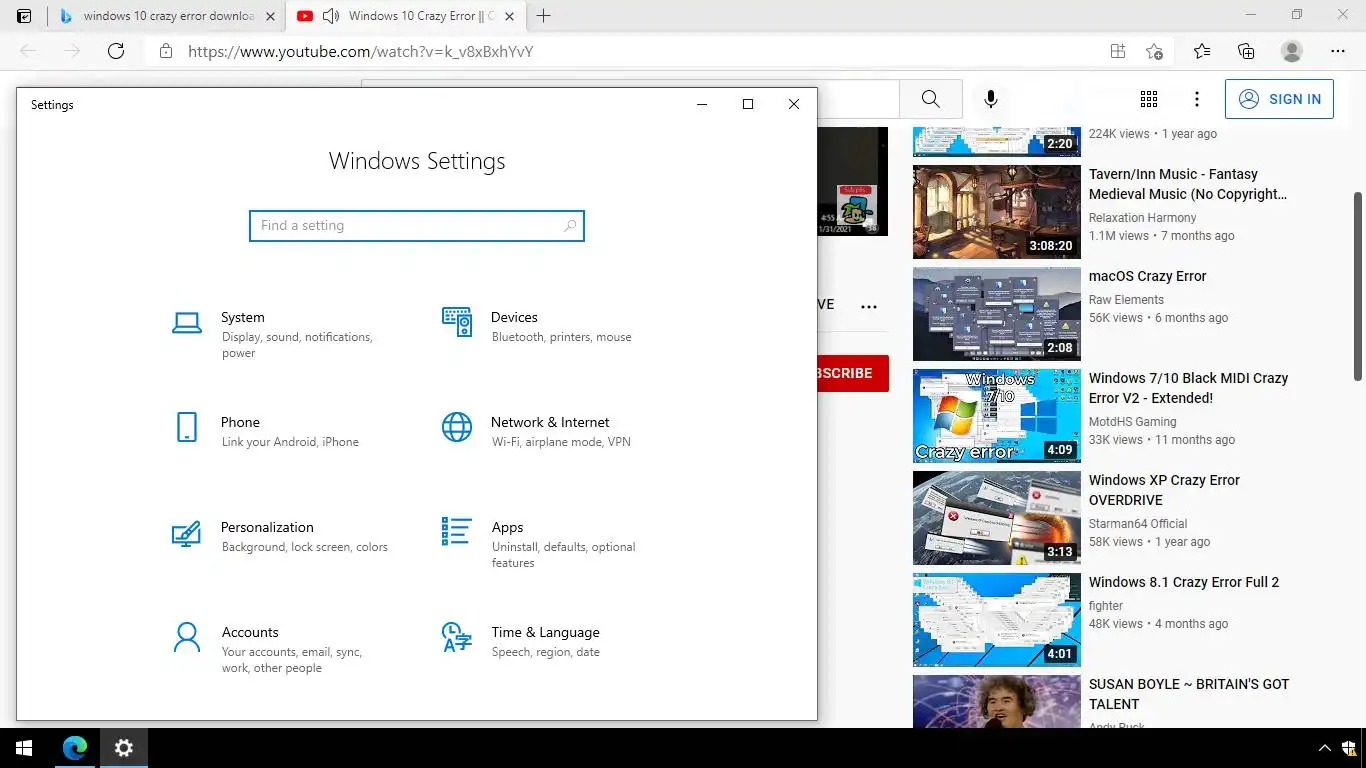1366x768 pixels.
Task: Mute tab via speaker icon on YouTube tab
Action: pos(331,16)
